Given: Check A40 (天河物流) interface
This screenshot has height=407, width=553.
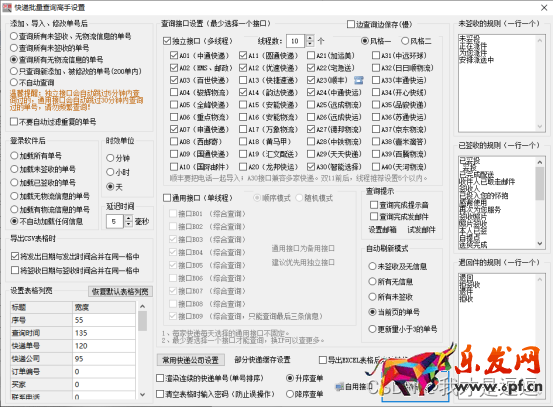Looking at the screenshot, I should [399, 166].
